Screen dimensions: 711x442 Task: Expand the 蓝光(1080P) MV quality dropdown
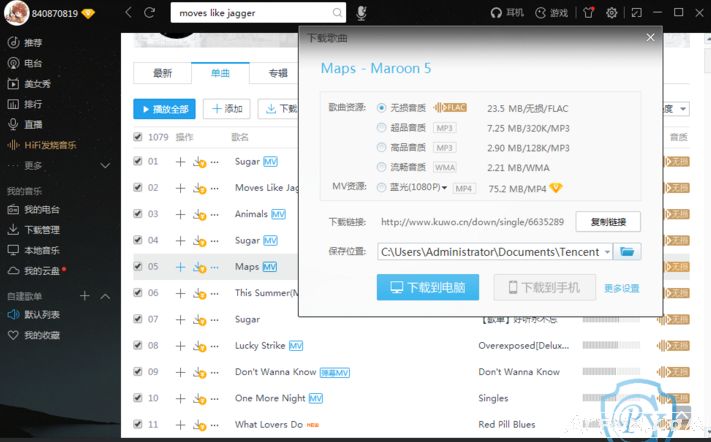click(445, 187)
